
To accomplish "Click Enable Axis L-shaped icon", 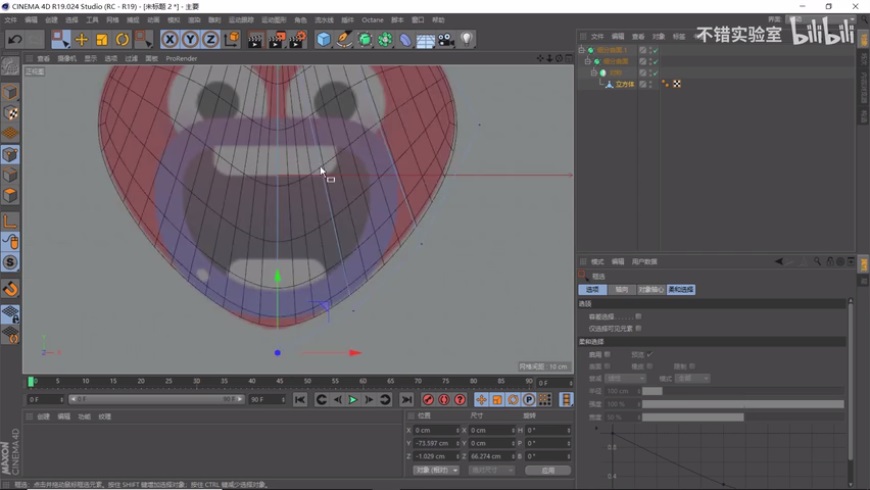I will point(10,221).
